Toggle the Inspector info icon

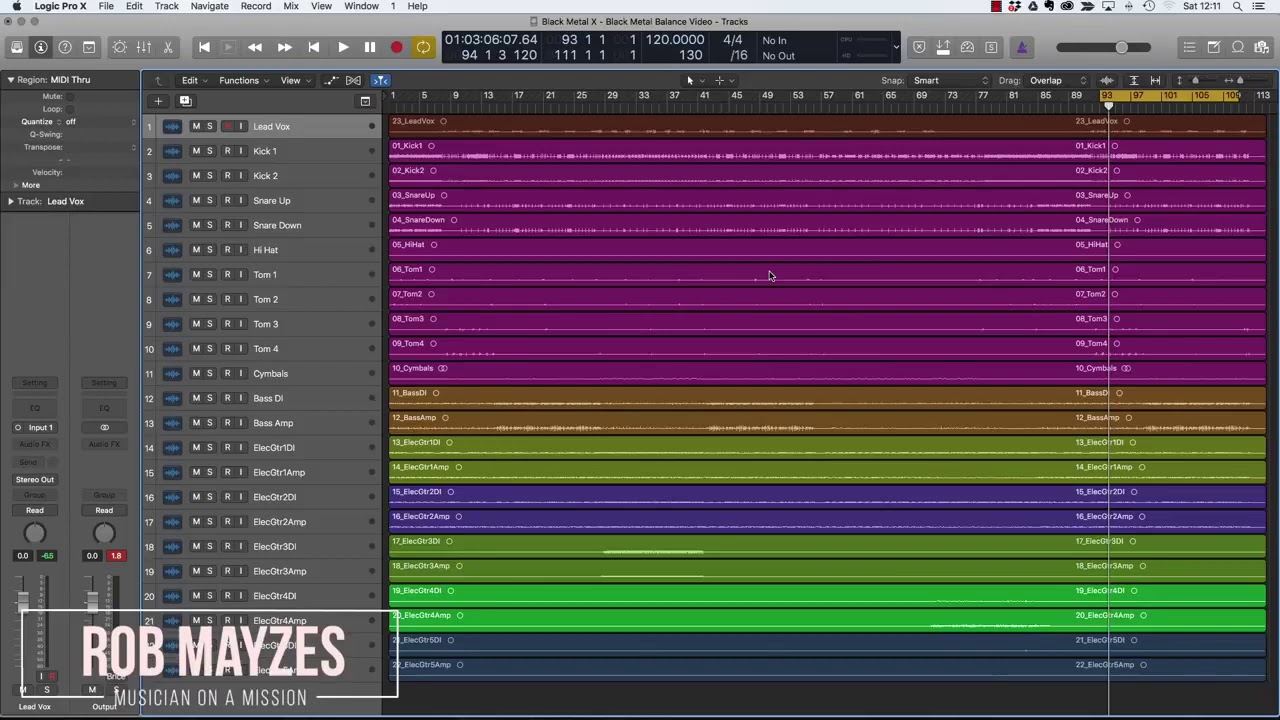click(x=41, y=47)
